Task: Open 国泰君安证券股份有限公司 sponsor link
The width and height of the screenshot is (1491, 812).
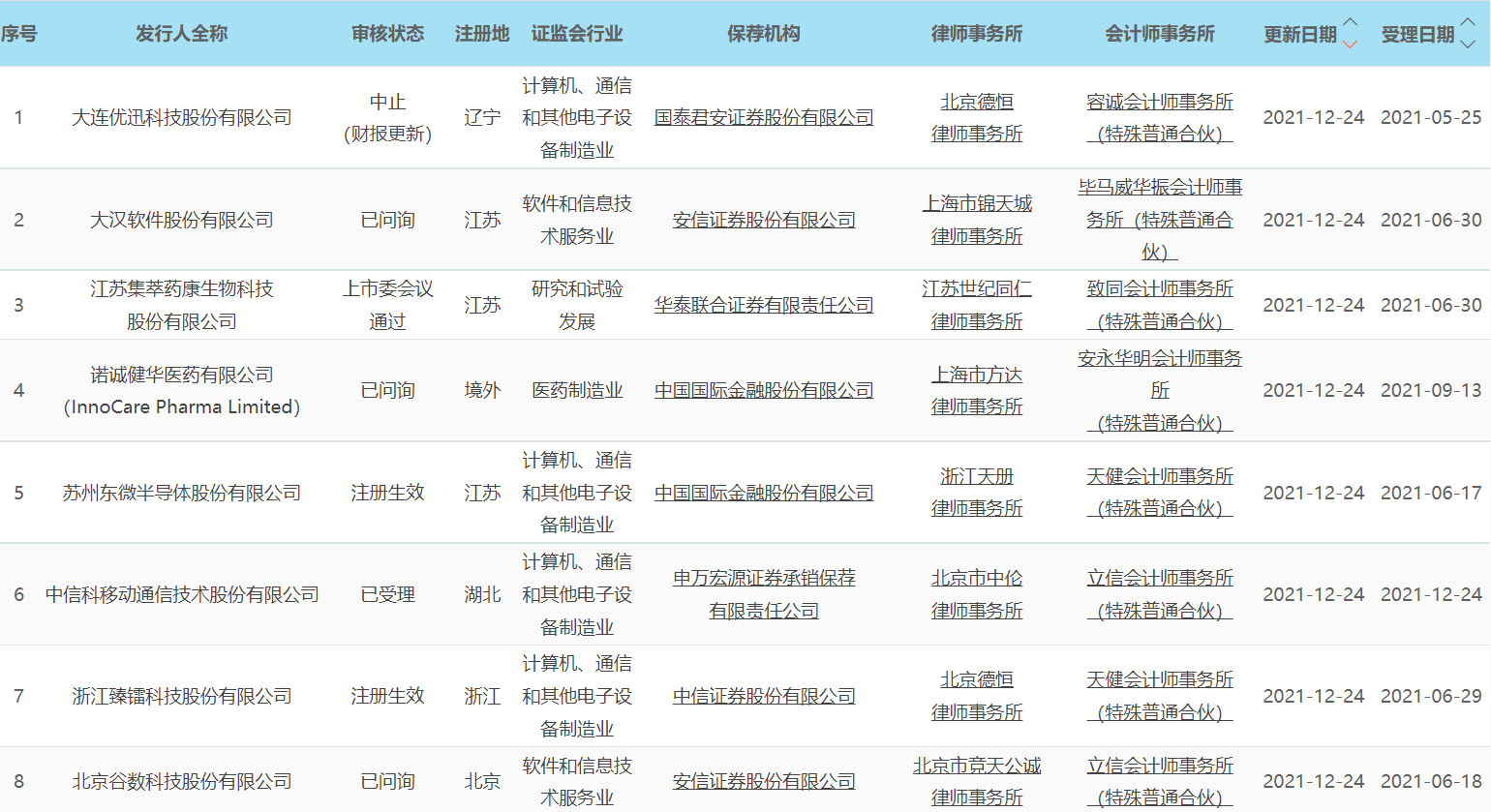Action: (764, 117)
